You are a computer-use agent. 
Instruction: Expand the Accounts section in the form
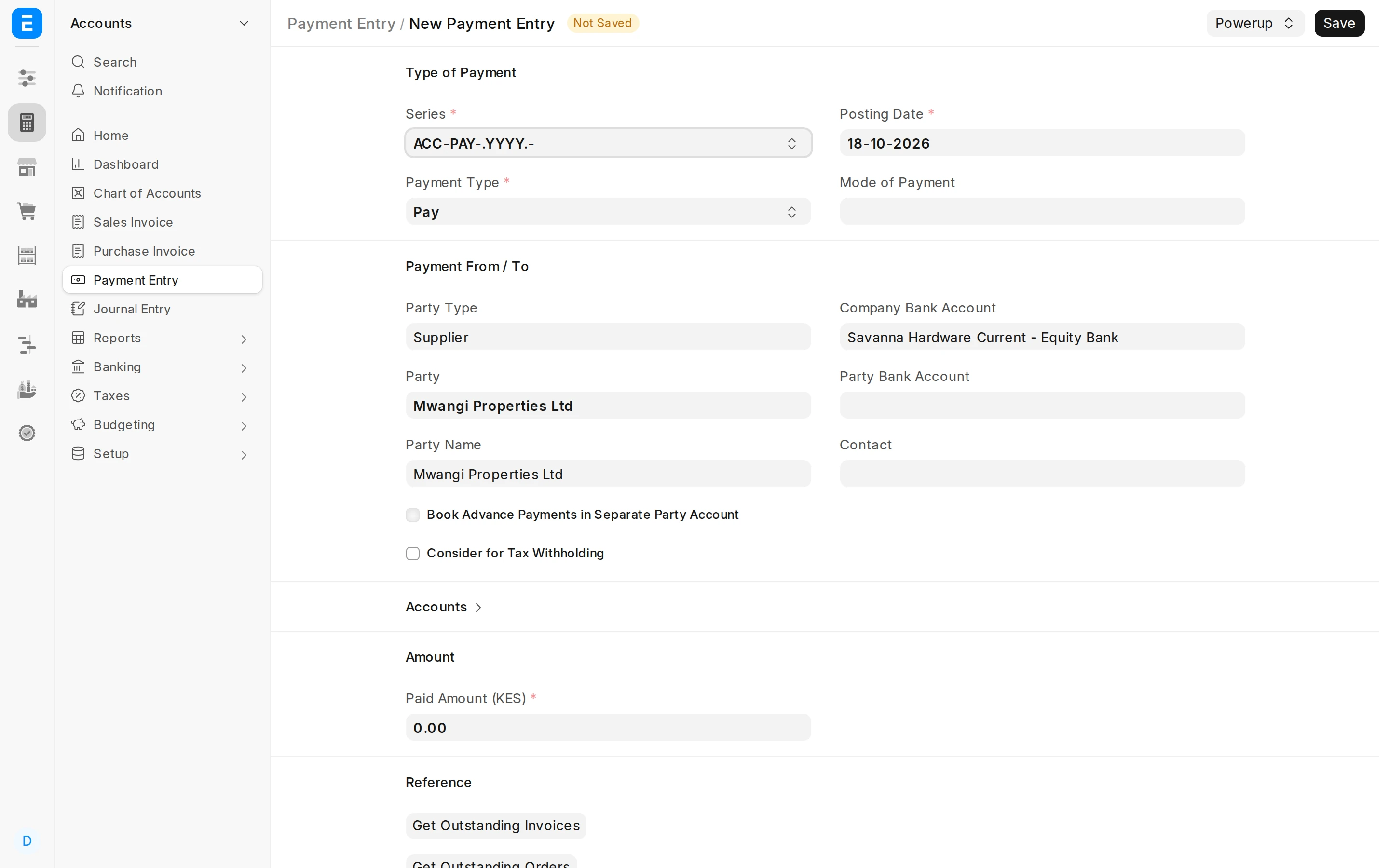tap(444, 607)
